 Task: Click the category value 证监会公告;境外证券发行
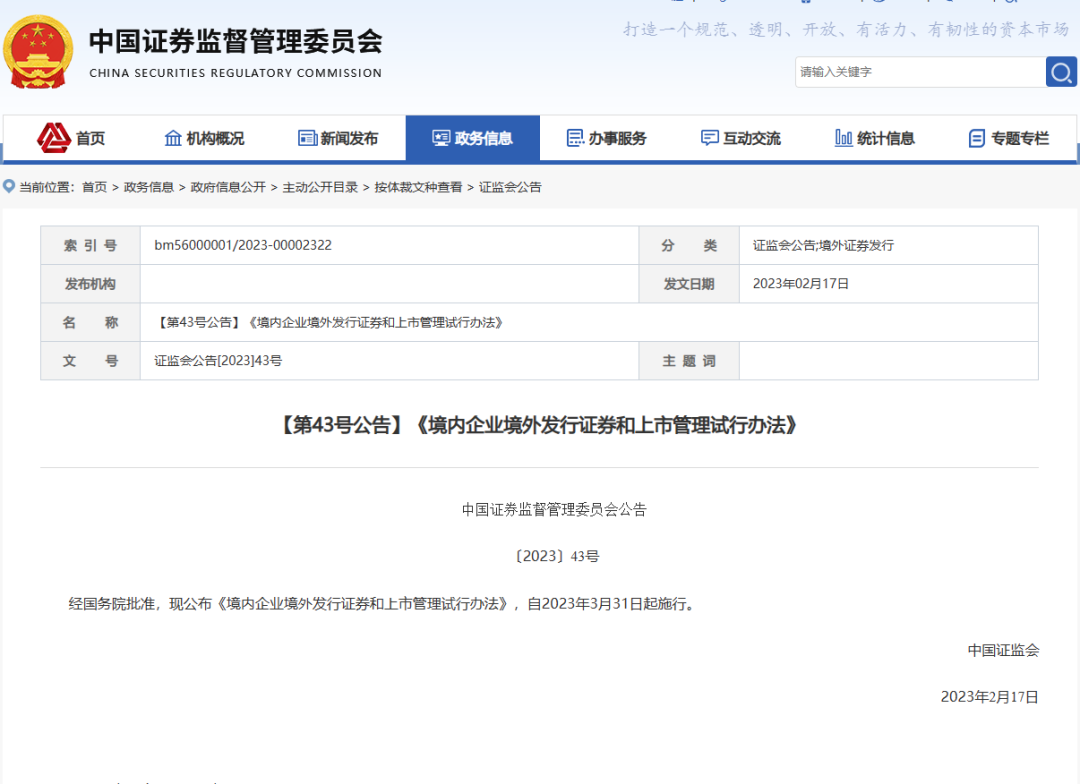pyautogui.click(x=823, y=245)
